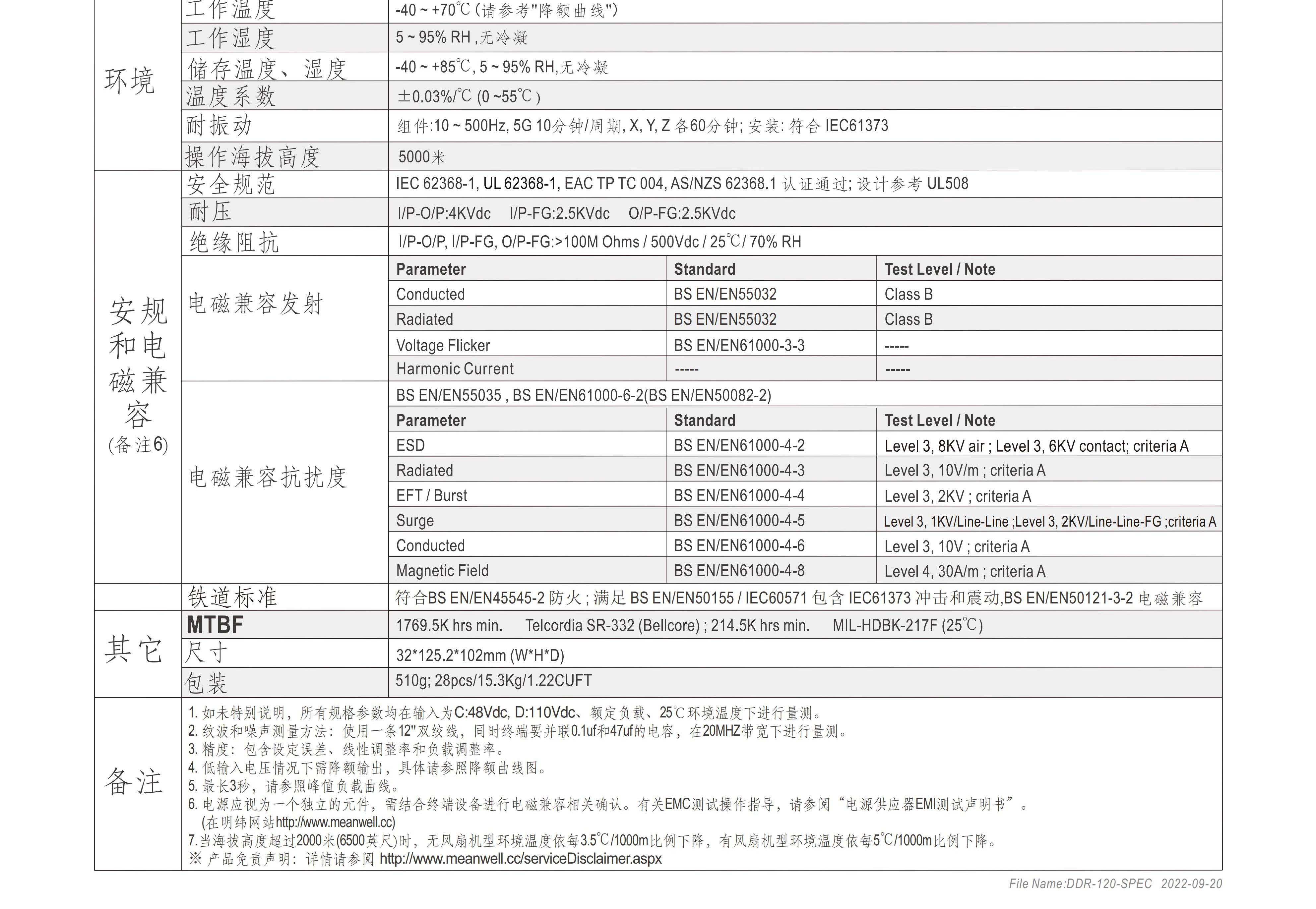Click the first 'Test Level / Note' header
This screenshot has width=1316, height=909.
coord(939,269)
